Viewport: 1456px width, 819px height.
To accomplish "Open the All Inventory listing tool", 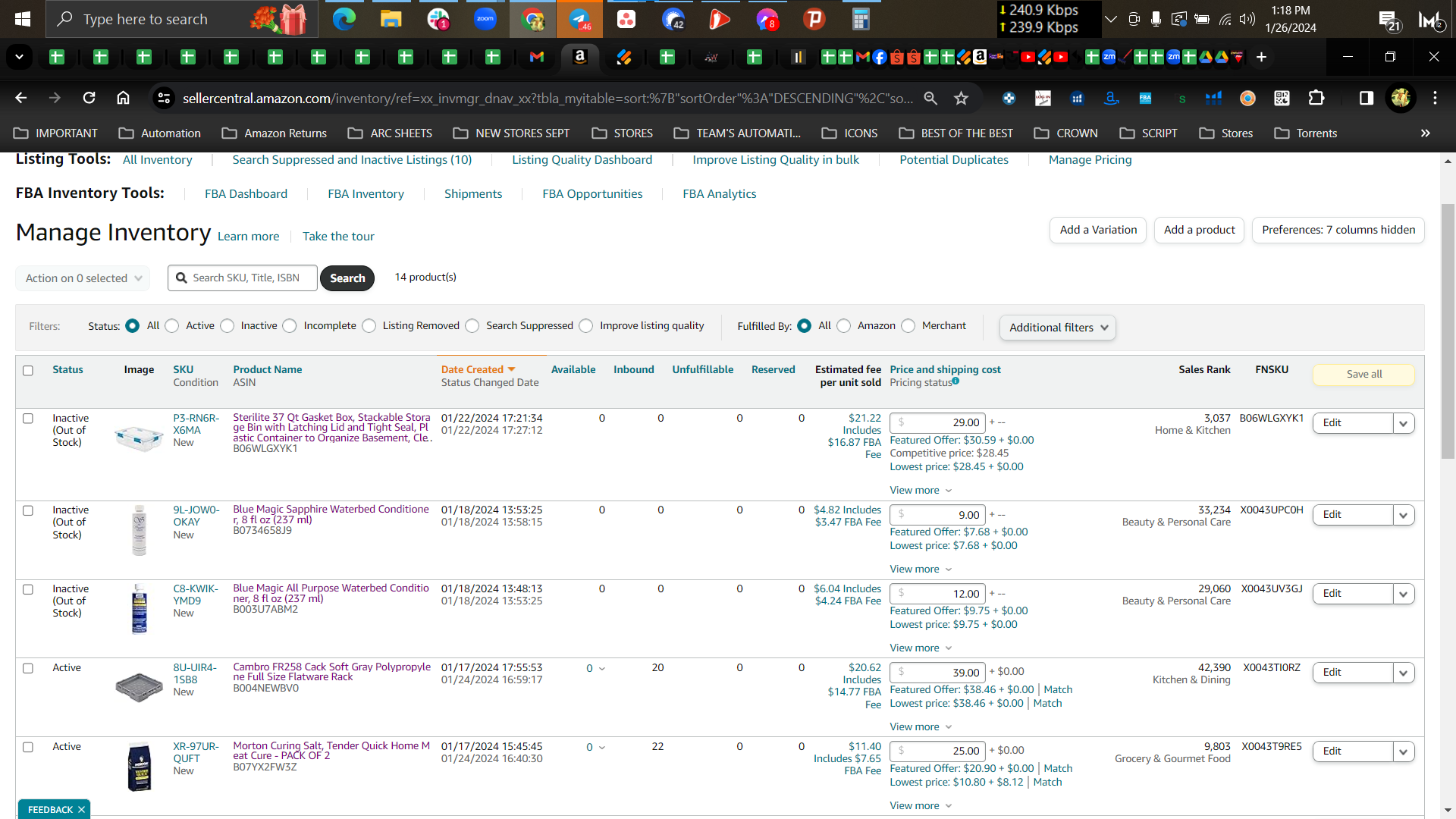I will (157, 160).
